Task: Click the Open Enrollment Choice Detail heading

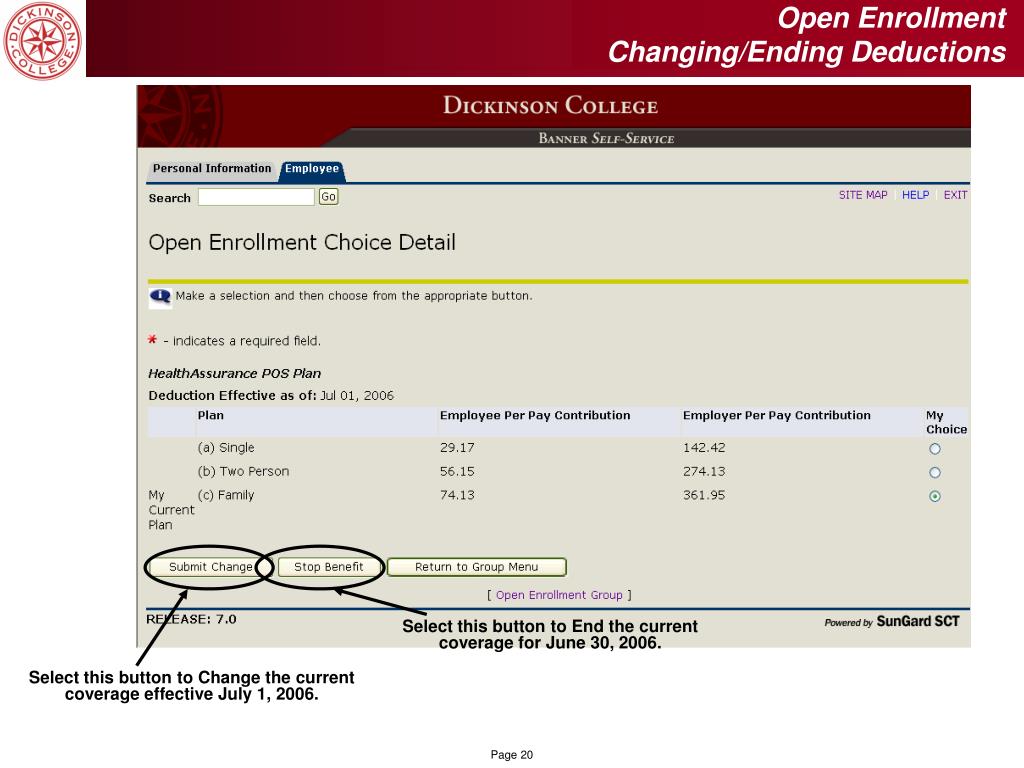Action: tap(302, 243)
